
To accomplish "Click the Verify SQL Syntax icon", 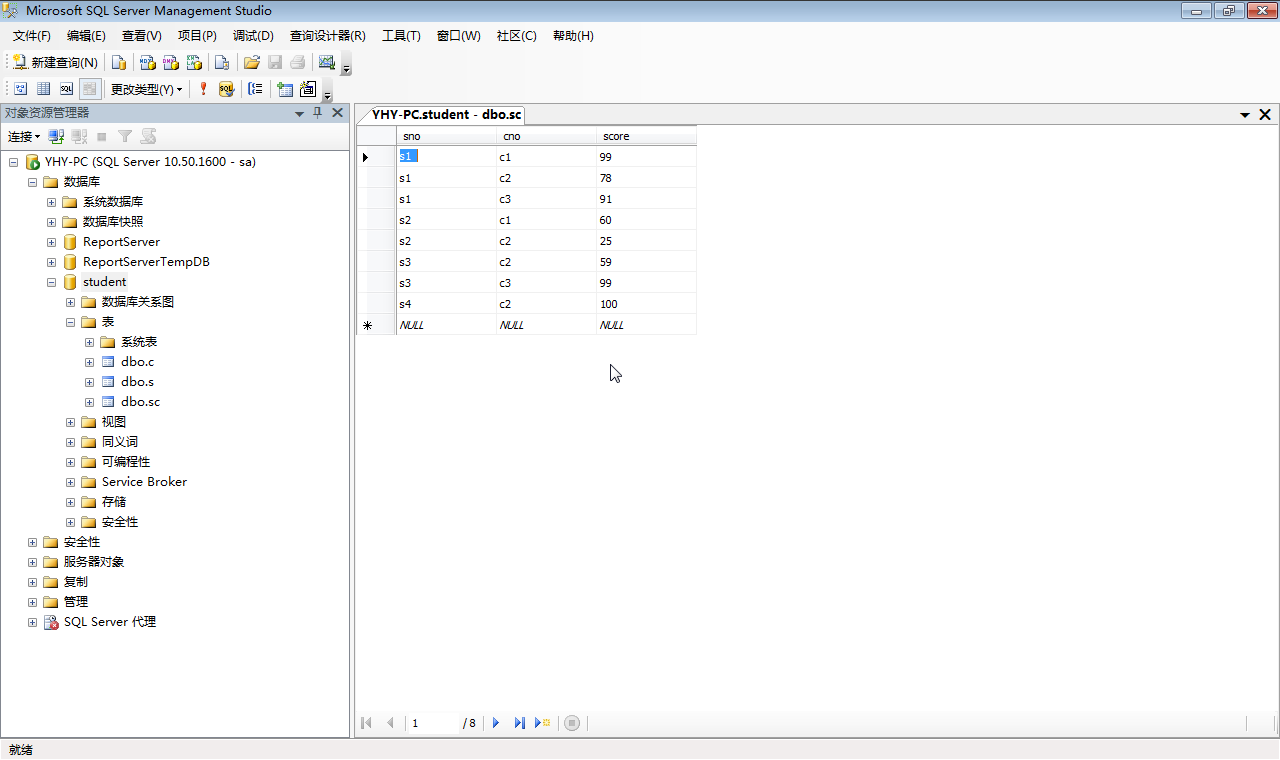I will pyautogui.click(x=226, y=89).
